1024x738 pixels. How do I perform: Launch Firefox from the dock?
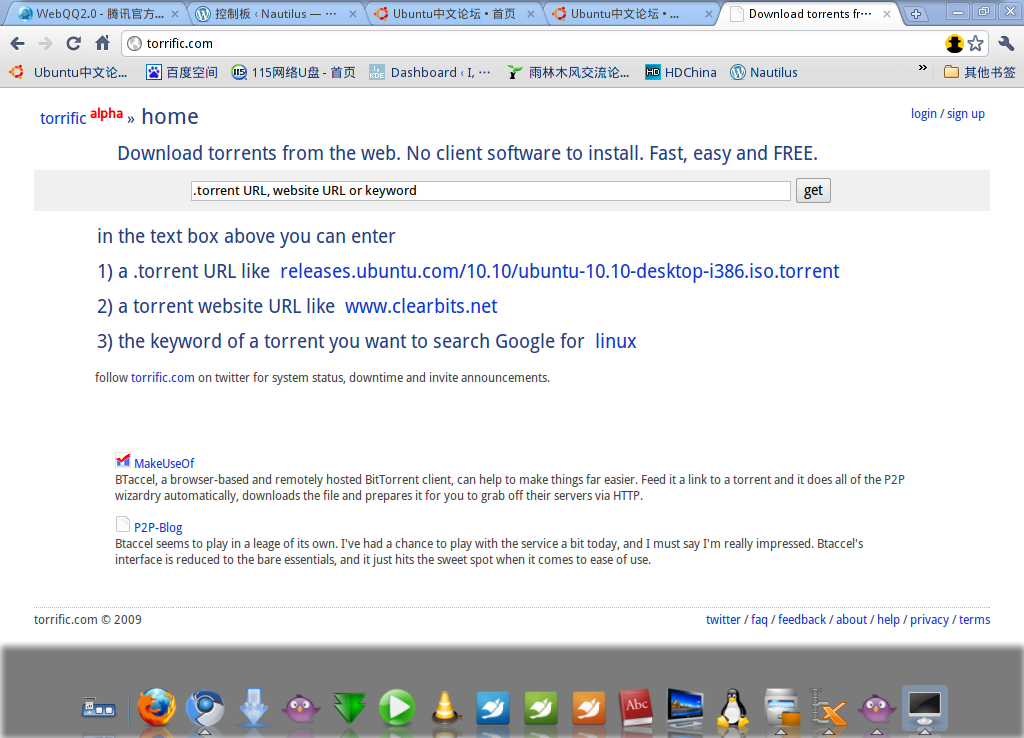pyautogui.click(x=156, y=707)
